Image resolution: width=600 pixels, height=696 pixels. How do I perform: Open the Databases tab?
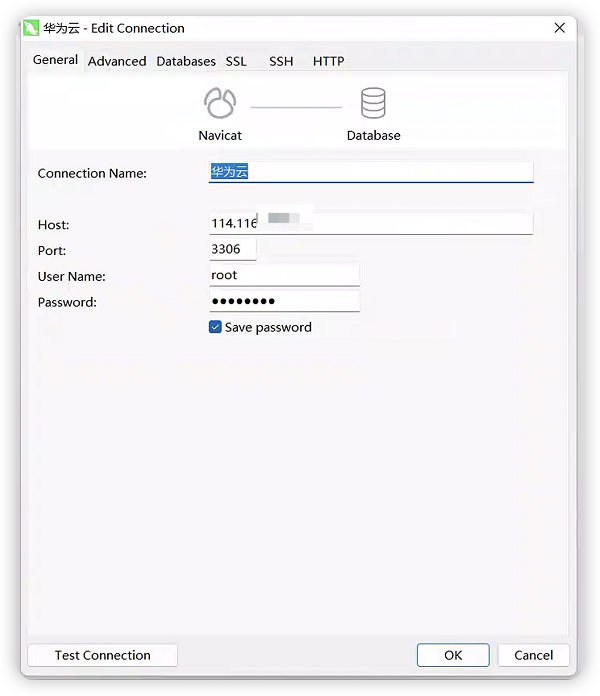[x=186, y=61]
